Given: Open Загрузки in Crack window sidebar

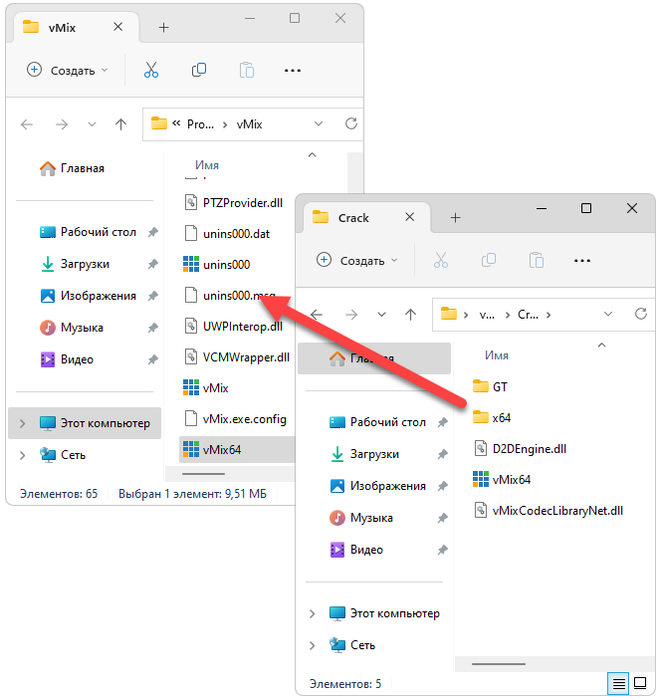Looking at the screenshot, I should click(364, 454).
